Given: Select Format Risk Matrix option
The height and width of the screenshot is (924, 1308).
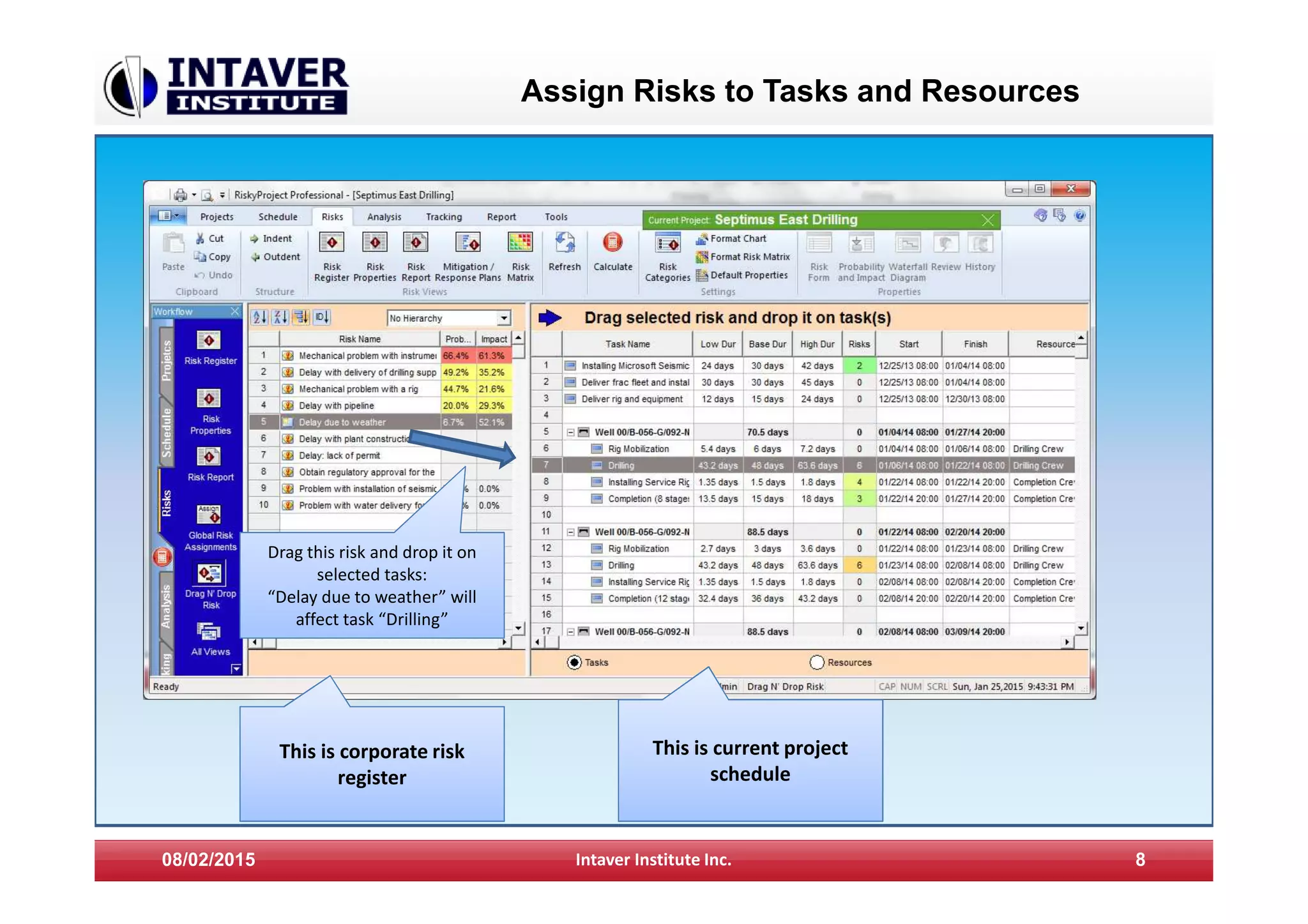Looking at the screenshot, I should (x=743, y=257).
